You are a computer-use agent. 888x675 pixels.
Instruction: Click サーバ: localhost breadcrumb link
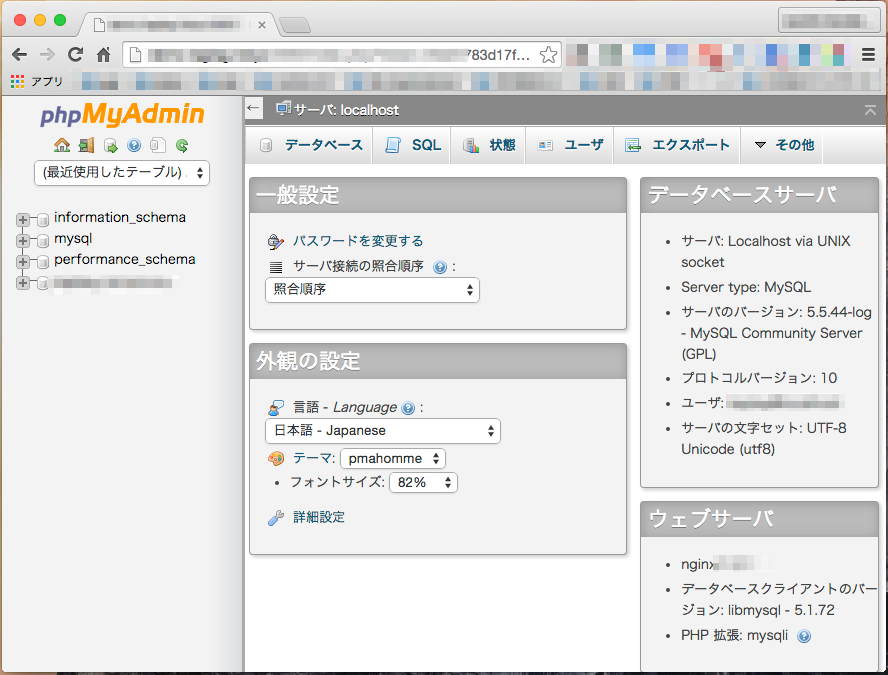[x=346, y=110]
